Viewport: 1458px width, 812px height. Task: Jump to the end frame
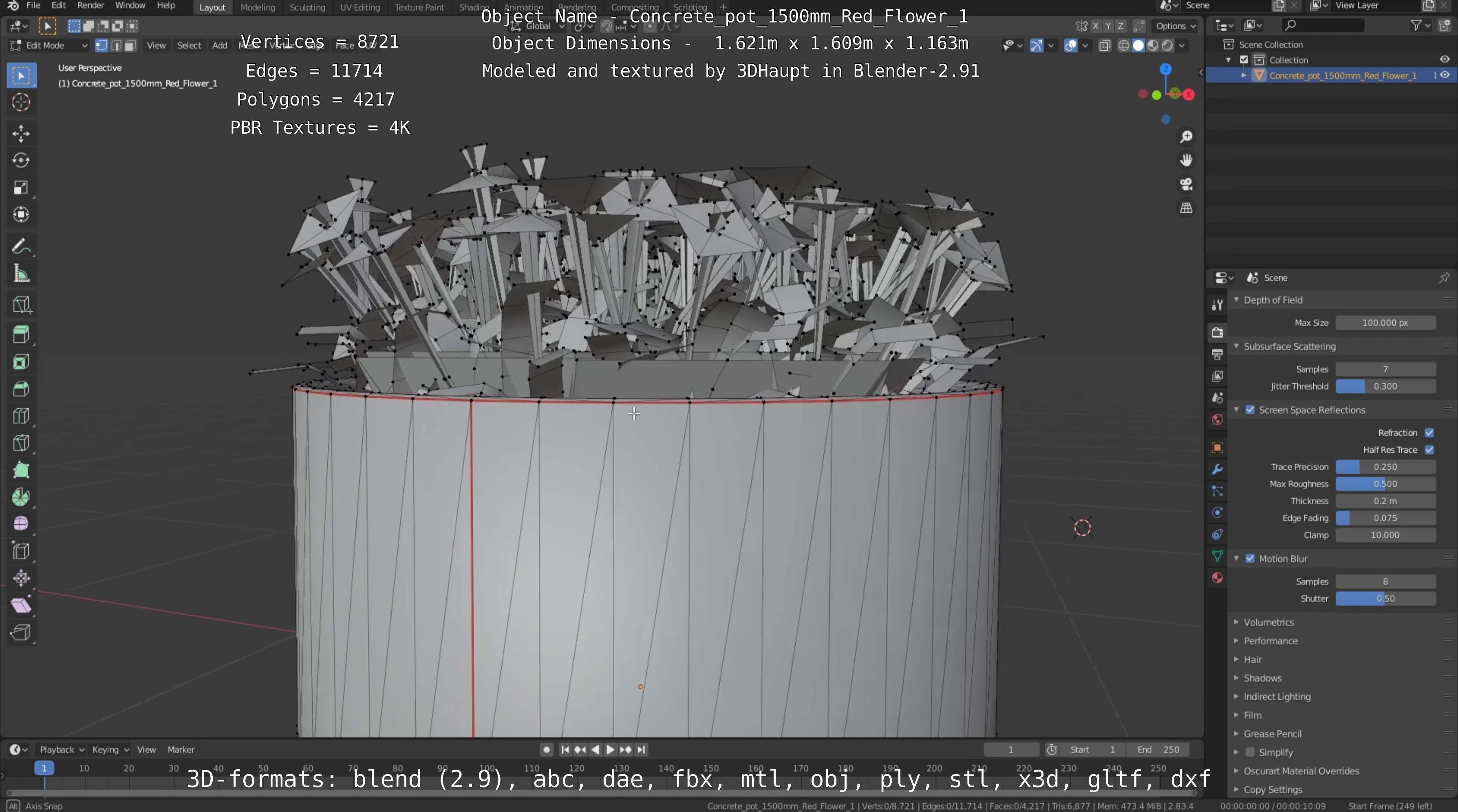641,749
